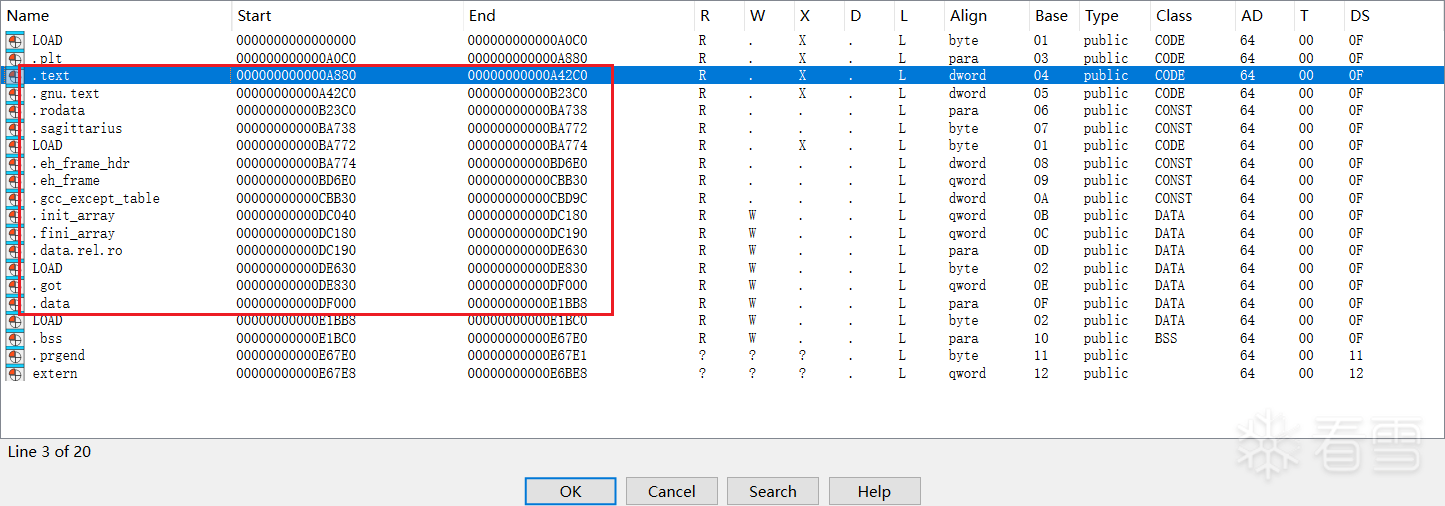Click the segment icon beside .prgend
The height and width of the screenshot is (506, 1445).
tap(15, 355)
